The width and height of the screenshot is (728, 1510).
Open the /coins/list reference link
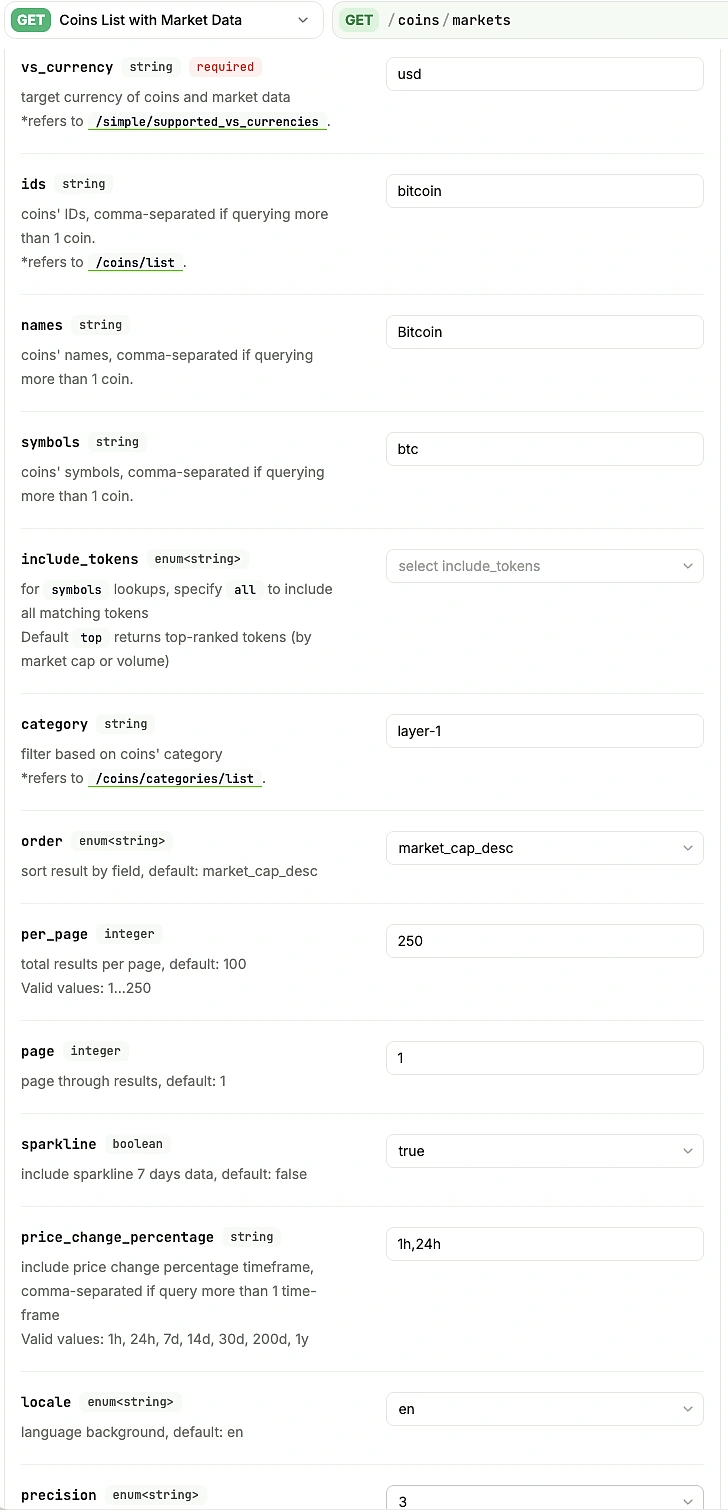pyautogui.click(x=135, y=262)
